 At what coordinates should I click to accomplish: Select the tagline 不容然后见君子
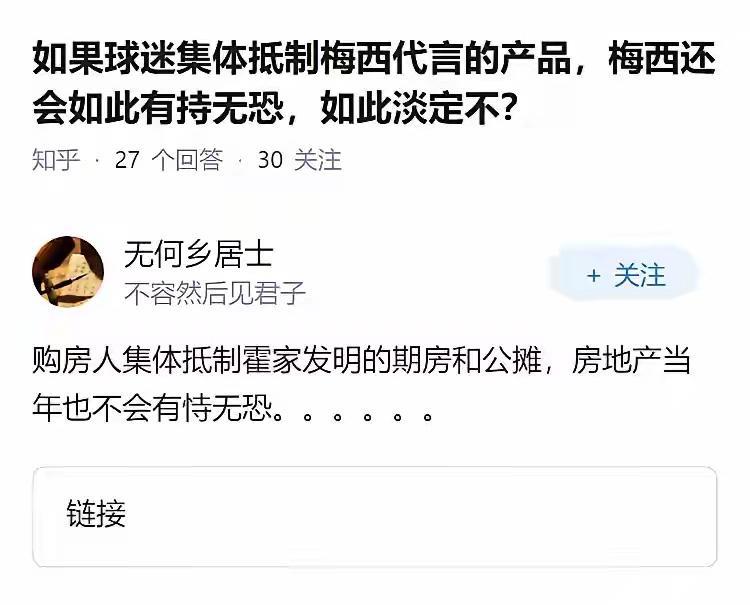pos(214,293)
